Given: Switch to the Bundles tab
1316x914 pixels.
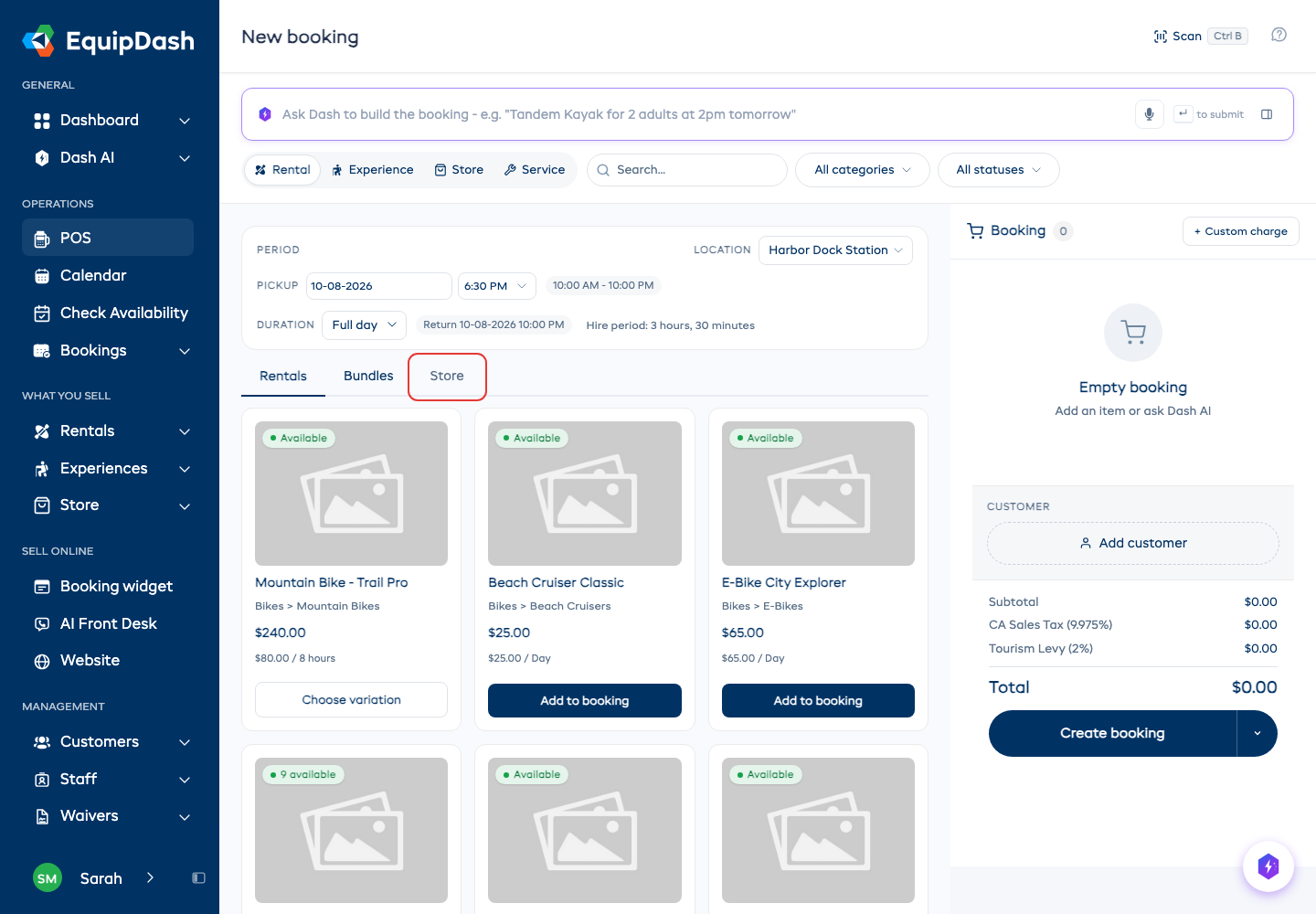Looking at the screenshot, I should pos(368,376).
